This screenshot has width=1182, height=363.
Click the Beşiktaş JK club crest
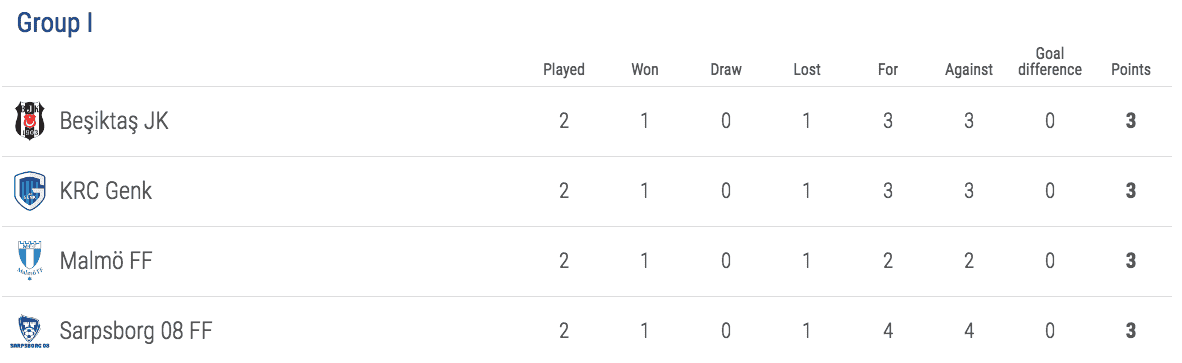click(x=29, y=120)
